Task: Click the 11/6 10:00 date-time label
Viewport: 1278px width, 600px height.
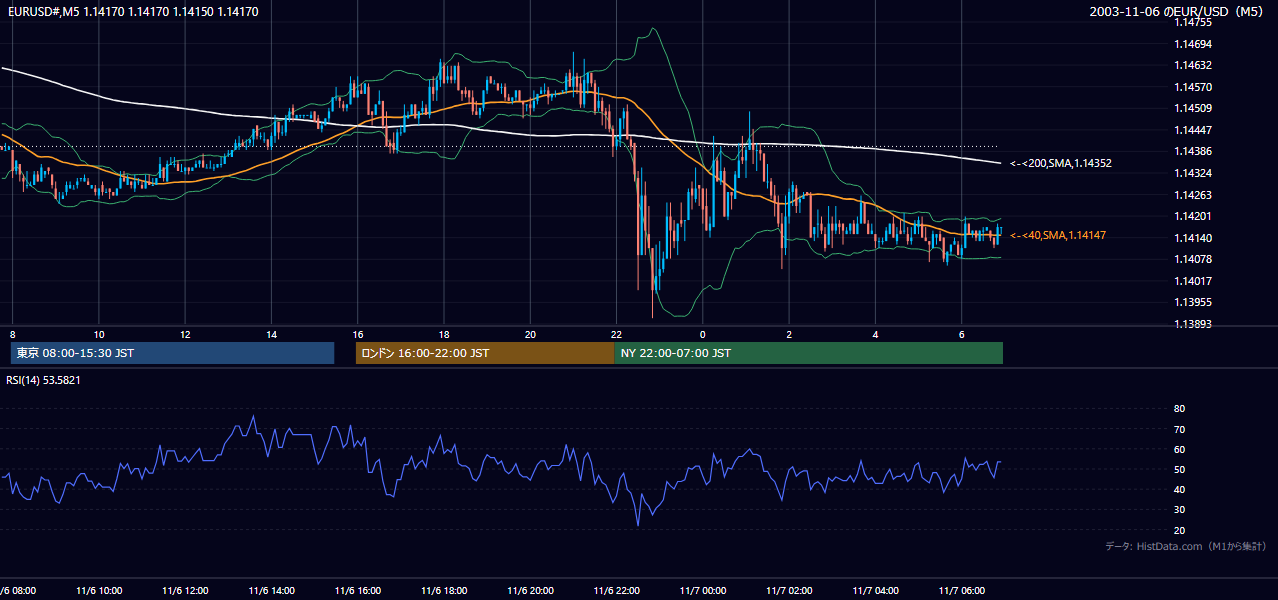Action: (x=99, y=591)
